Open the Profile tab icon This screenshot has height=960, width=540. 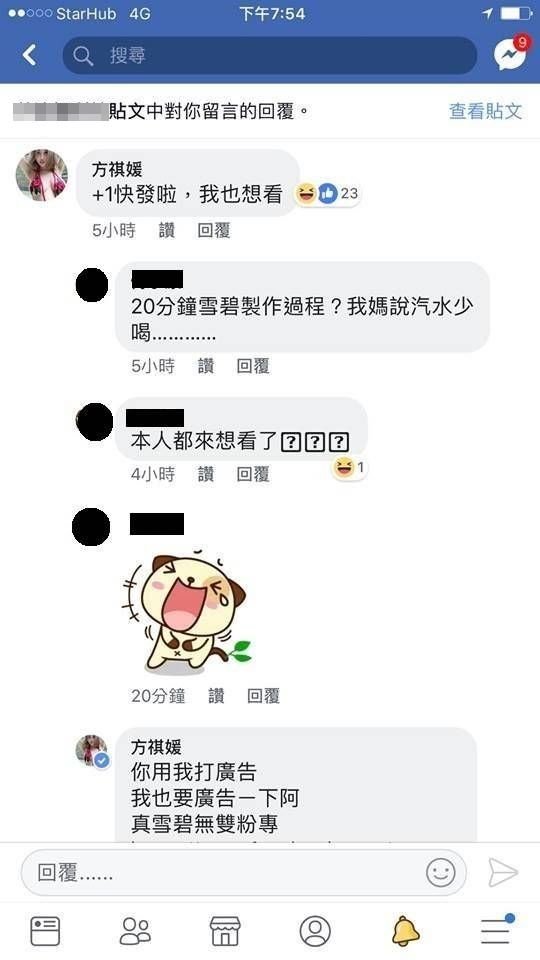click(315, 931)
